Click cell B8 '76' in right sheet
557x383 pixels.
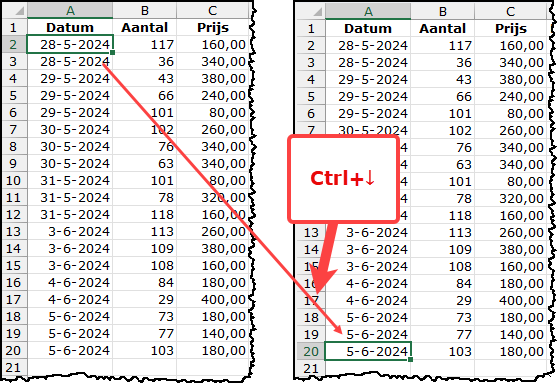[443, 147]
